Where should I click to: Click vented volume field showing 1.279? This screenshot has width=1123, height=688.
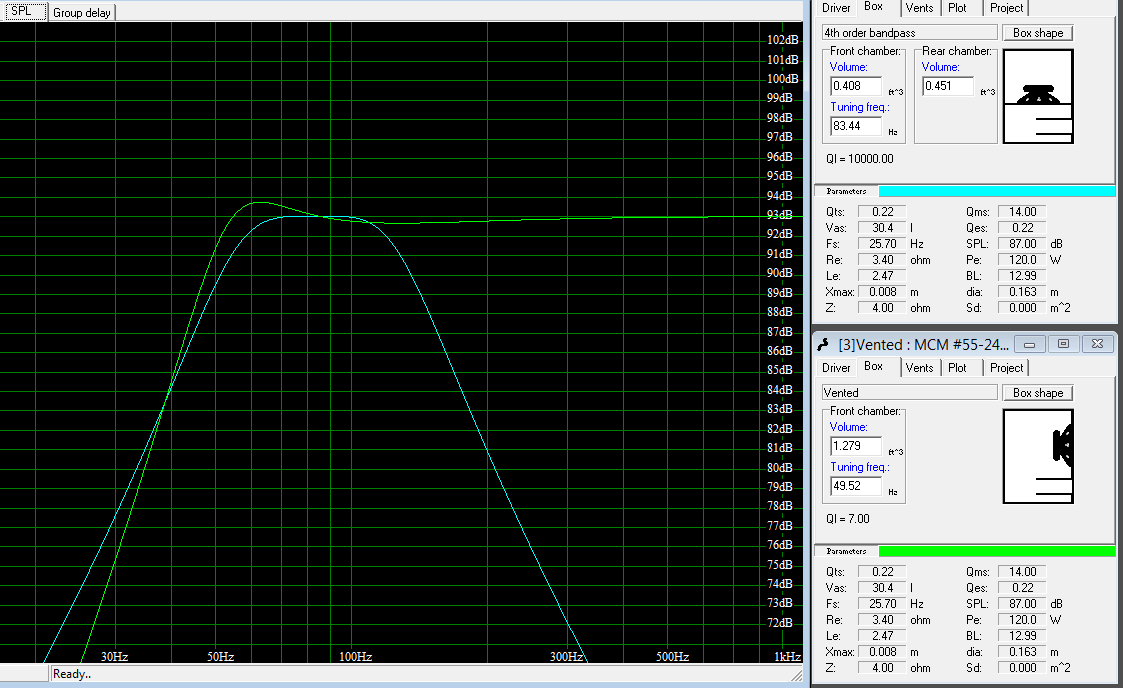856,446
